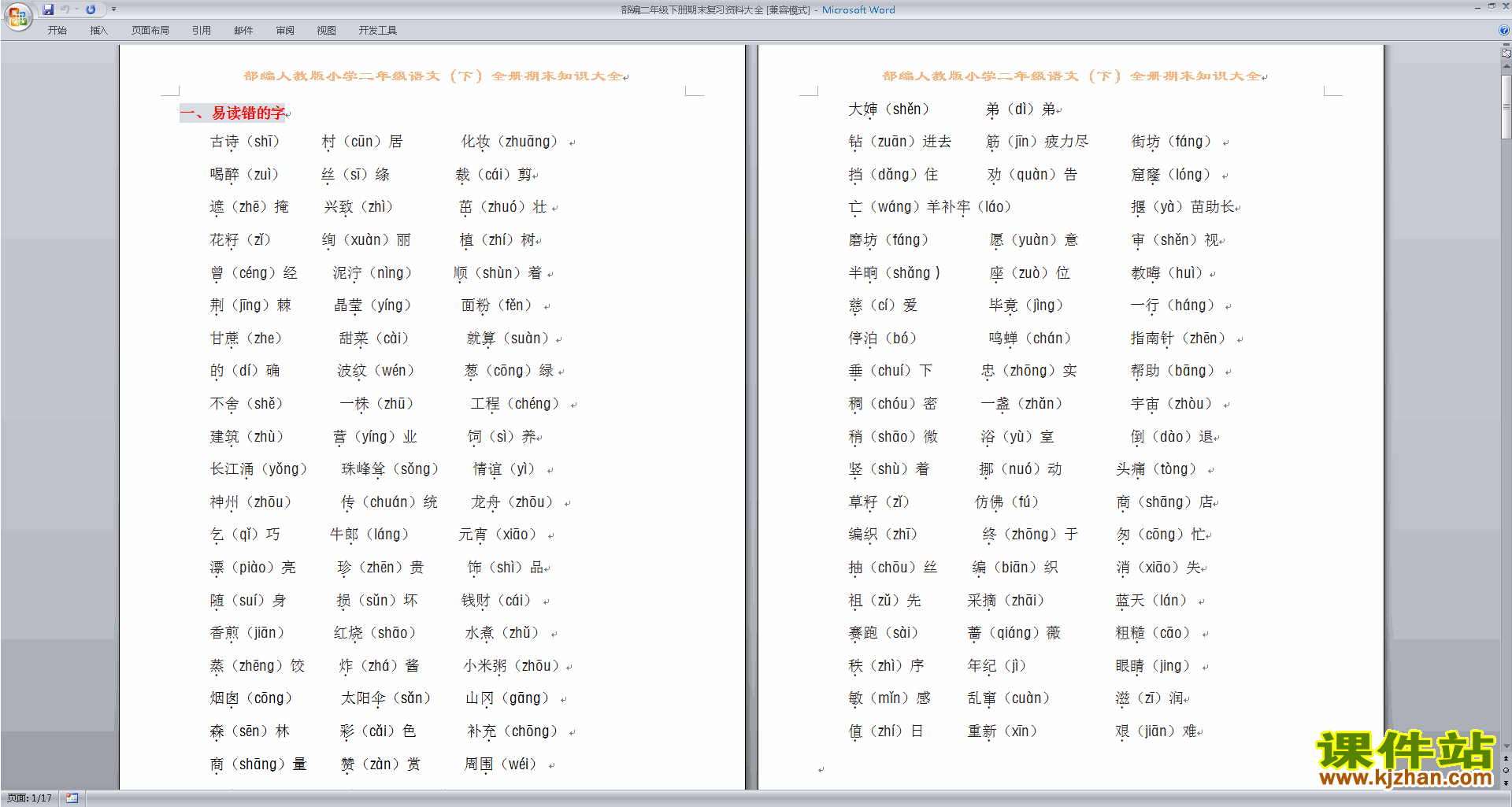This screenshot has width=1512, height=807.
Task: Click the entry 工程（chéng）
Action: tap(515, 404)
